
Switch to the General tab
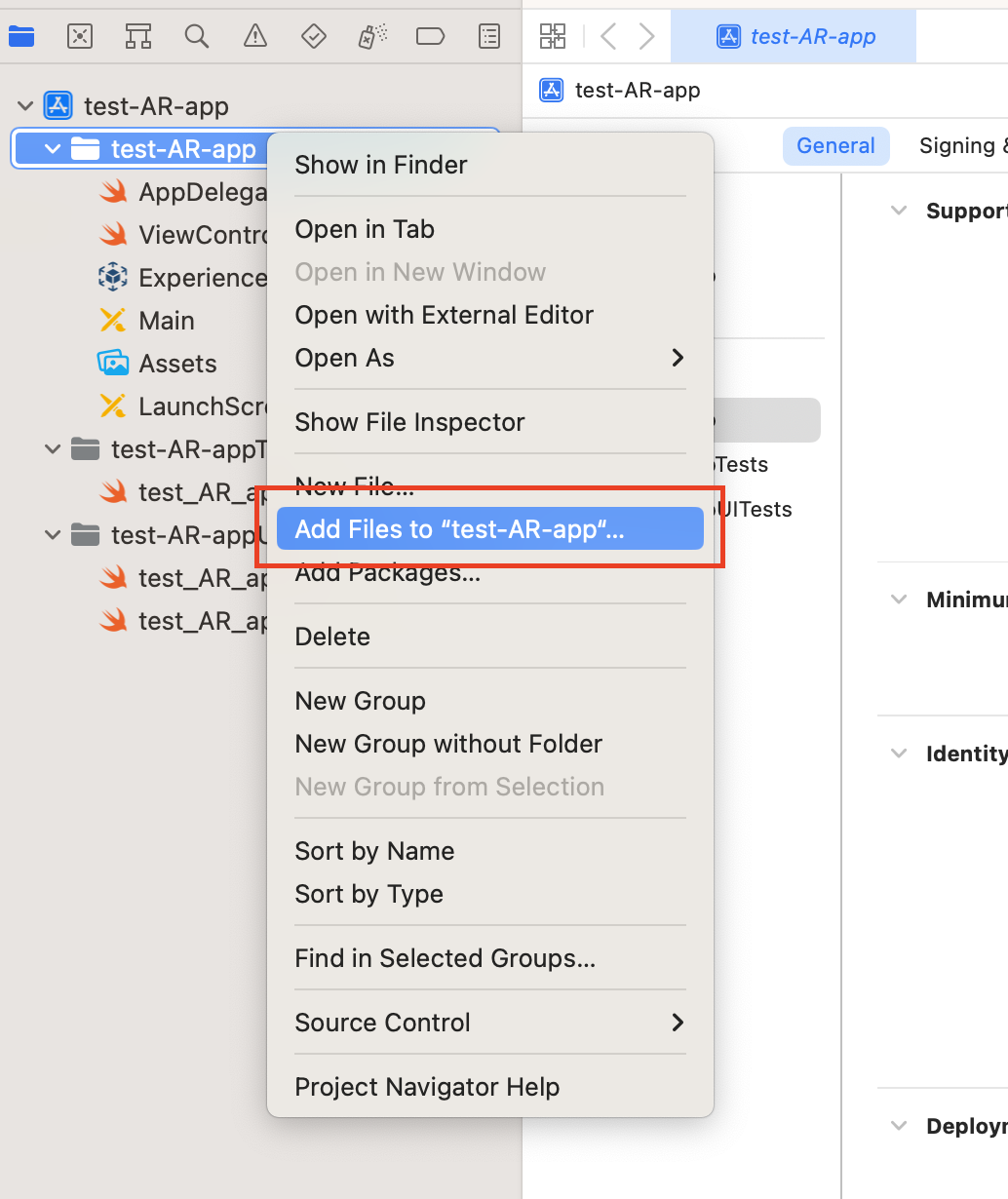(x=836, y=146)
